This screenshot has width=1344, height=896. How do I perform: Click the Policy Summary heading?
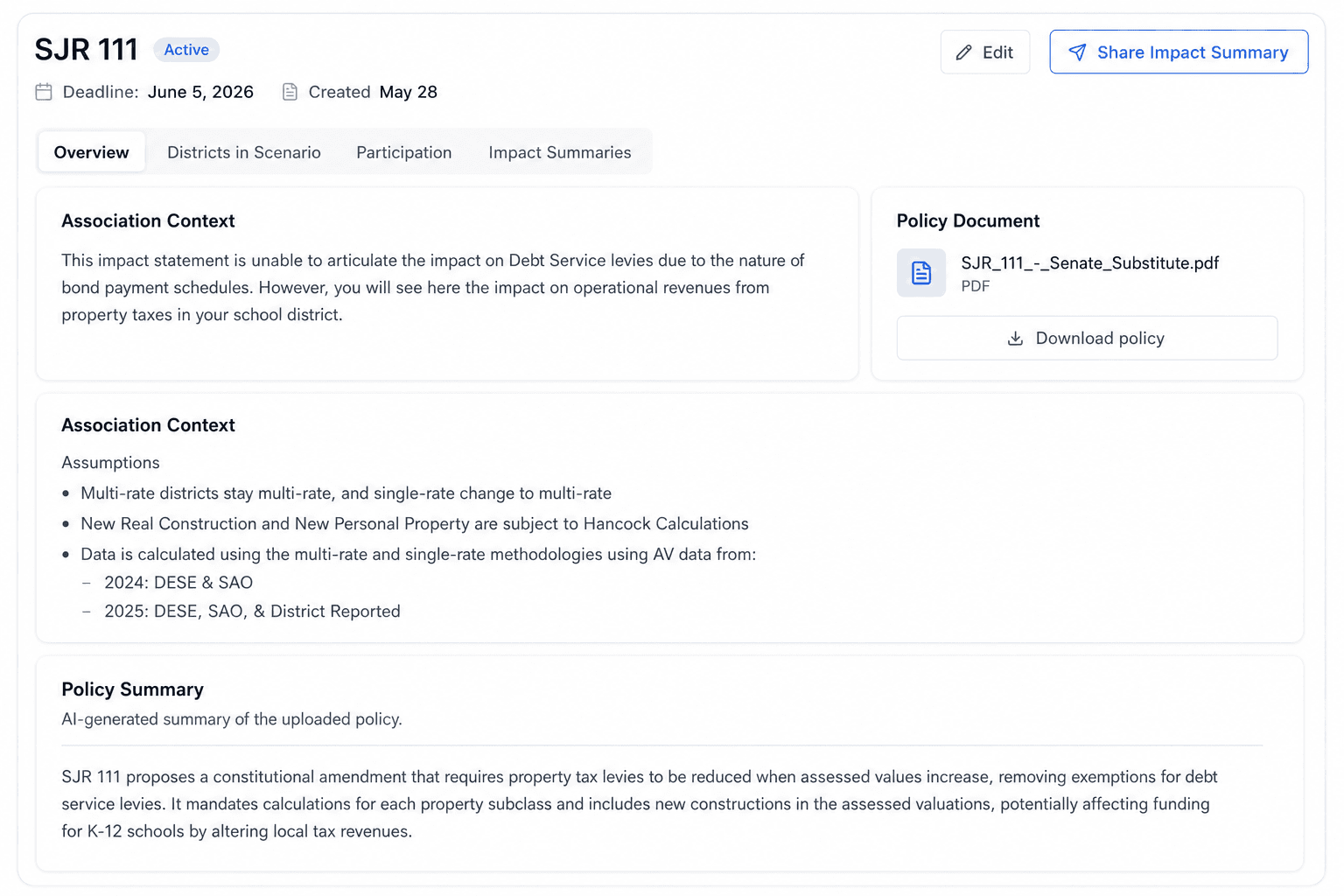(x=132, y=689)
